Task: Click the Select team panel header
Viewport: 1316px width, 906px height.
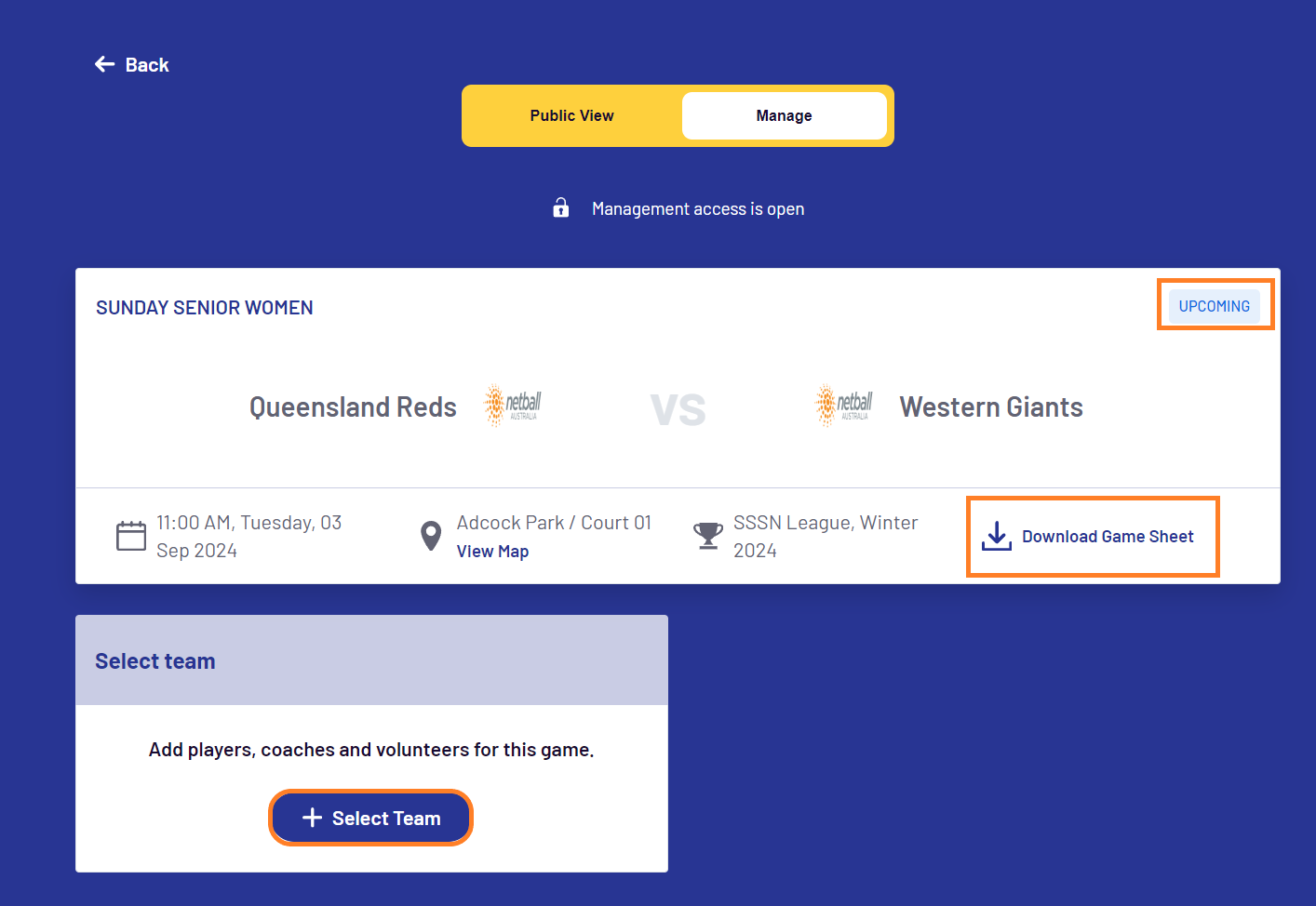Action: (154, 660)
